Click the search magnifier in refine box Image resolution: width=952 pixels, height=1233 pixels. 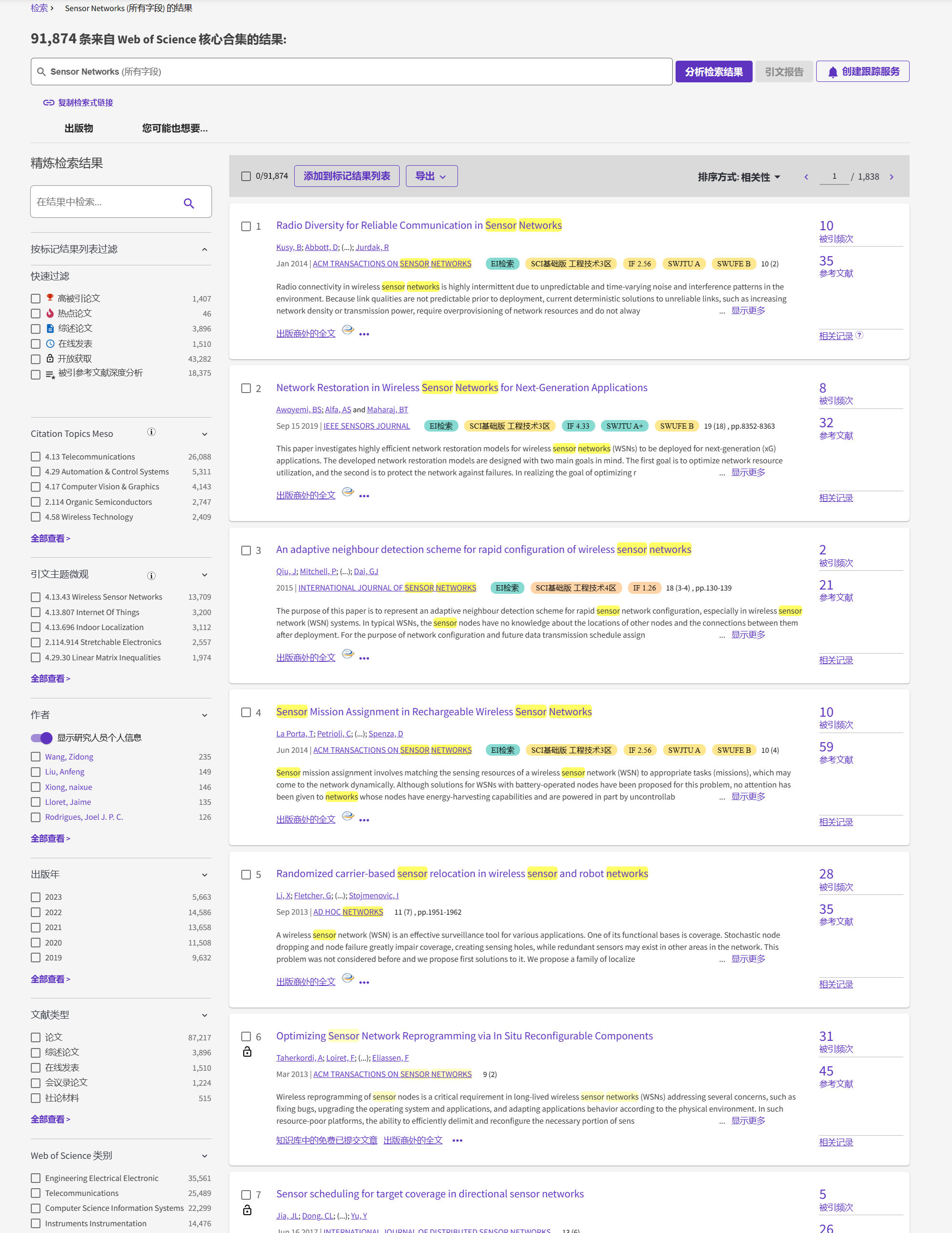[x=189, y=203]
